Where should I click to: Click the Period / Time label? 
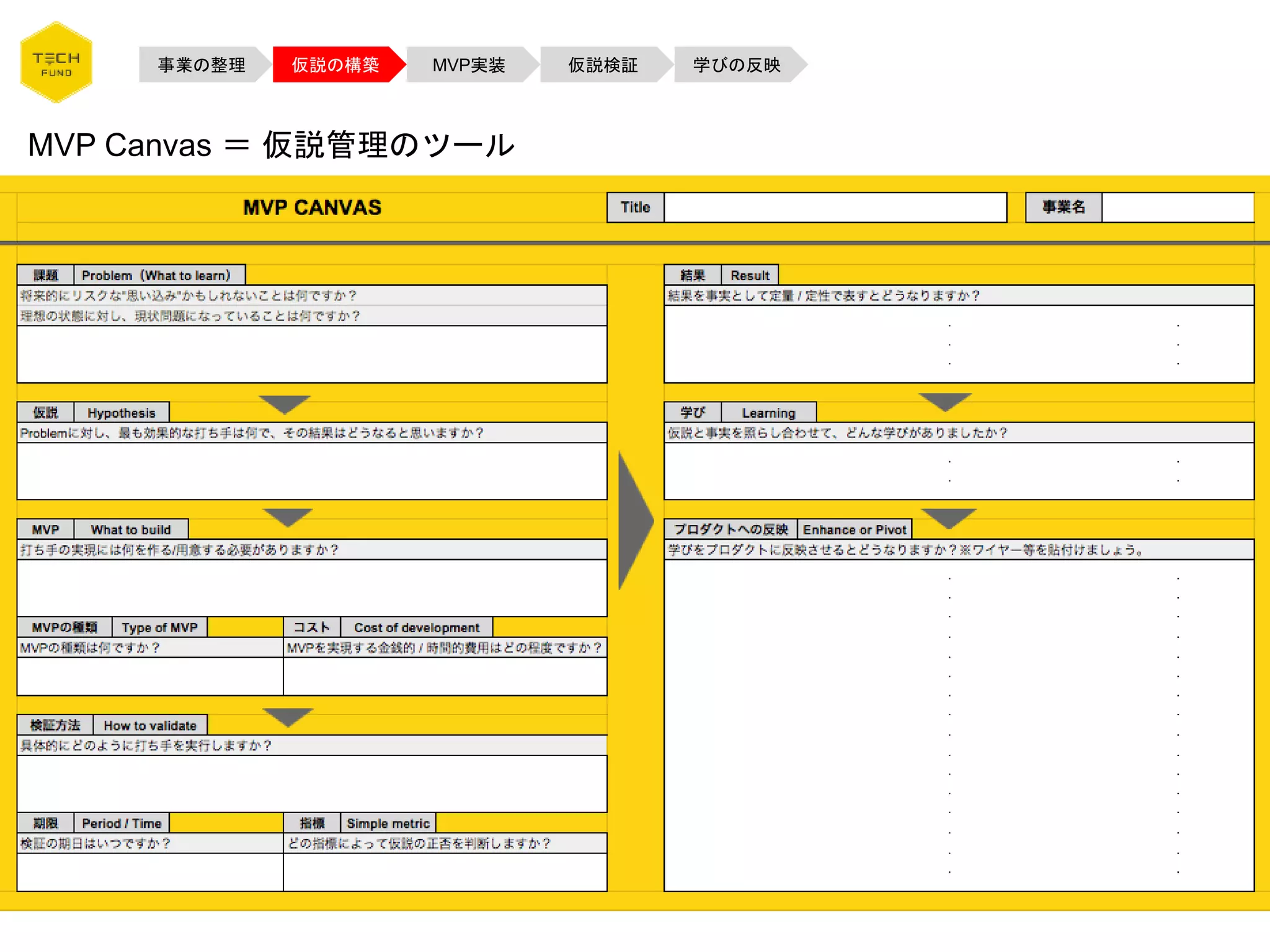[x=122, y=823]
